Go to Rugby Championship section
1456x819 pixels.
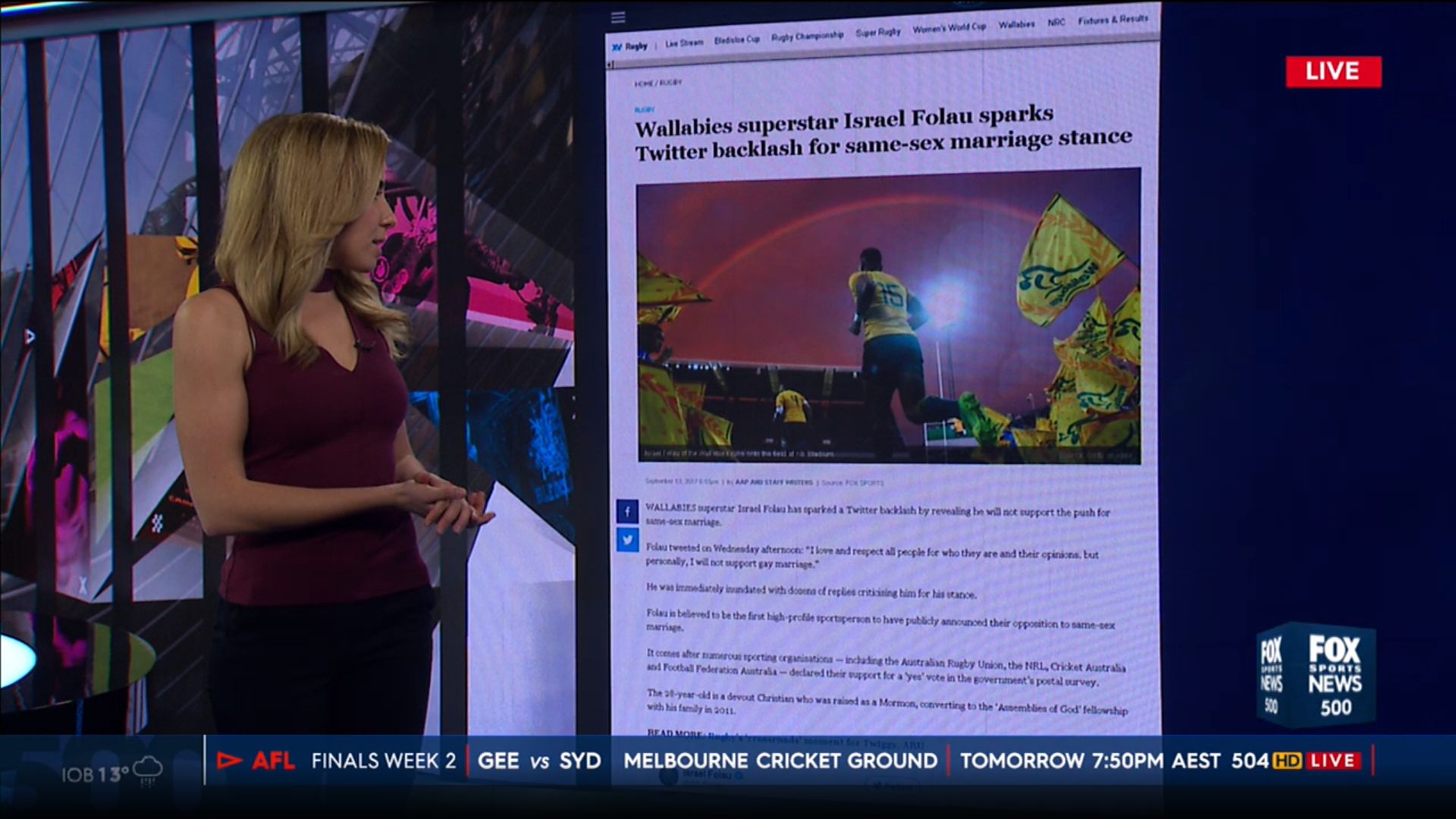(807, 36)
